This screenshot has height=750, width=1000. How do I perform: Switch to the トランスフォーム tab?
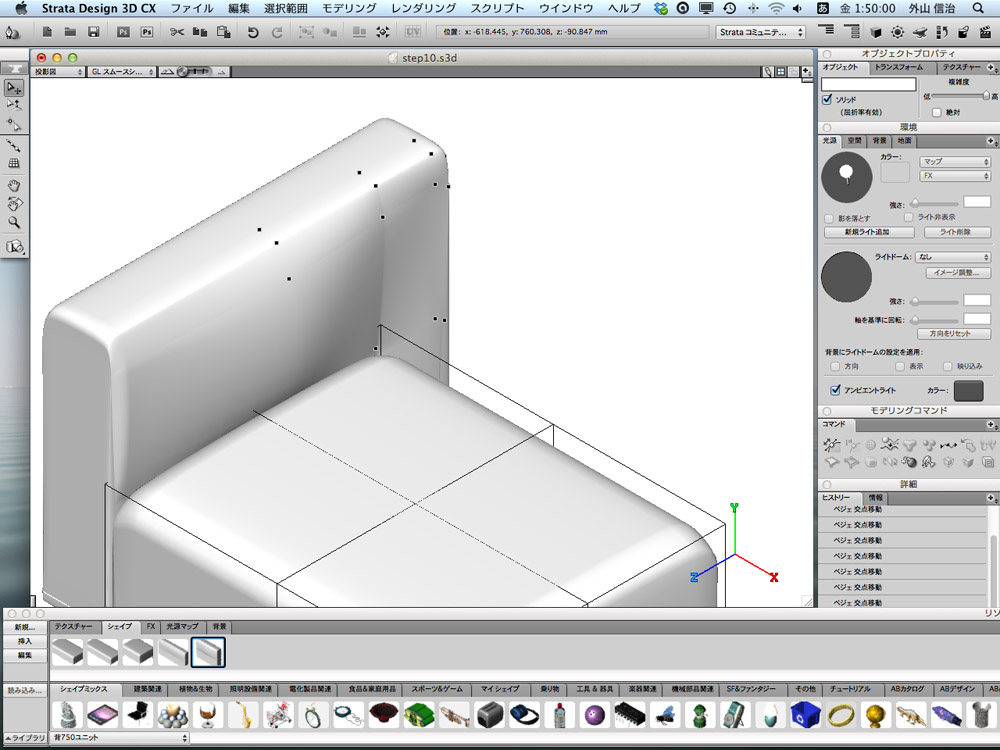tap(899, 67)
